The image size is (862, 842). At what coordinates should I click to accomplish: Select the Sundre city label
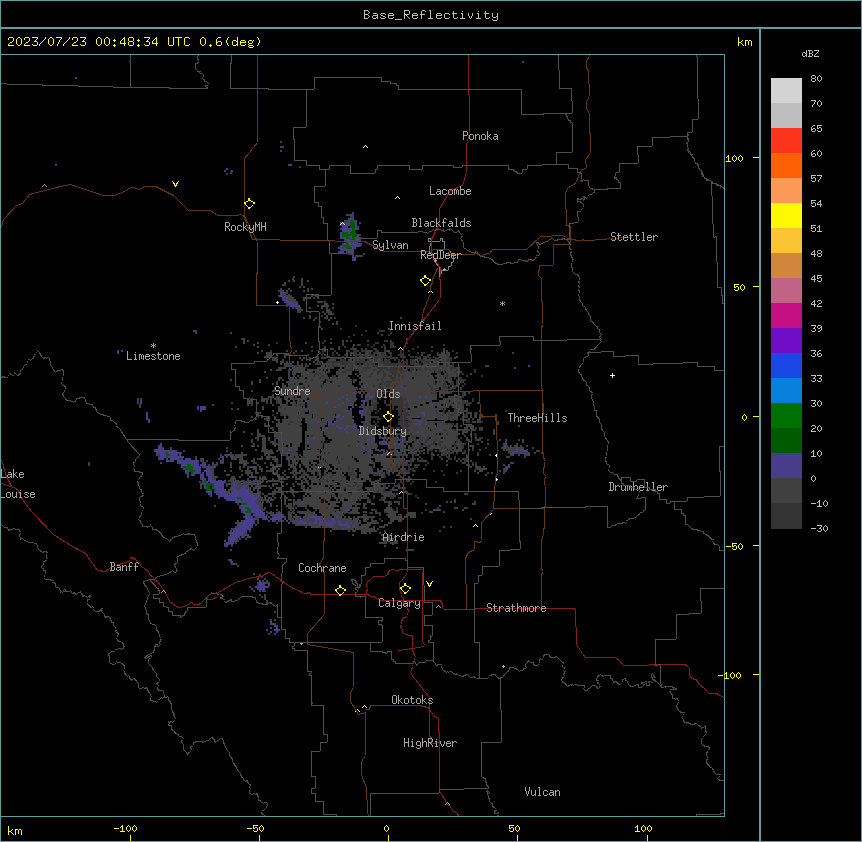pos(292,391)
